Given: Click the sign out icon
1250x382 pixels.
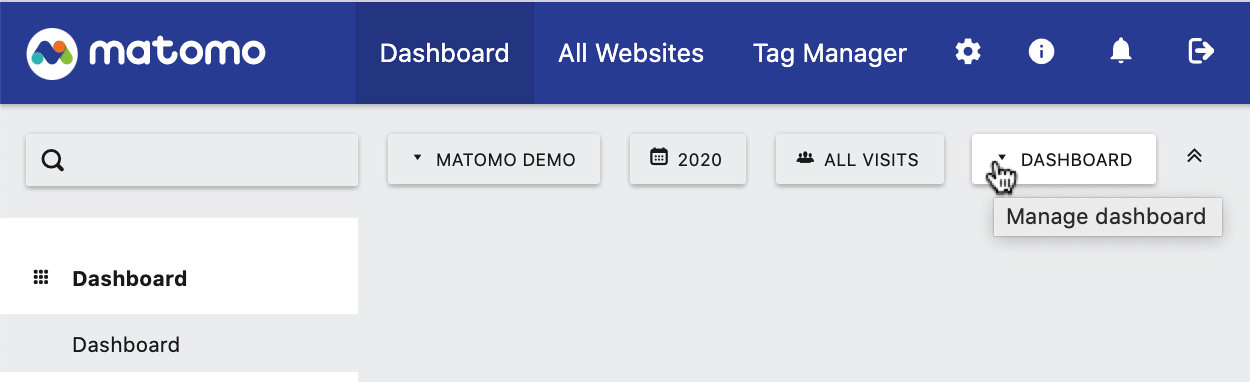Looking at the screenshot, I should point(1201,52).
